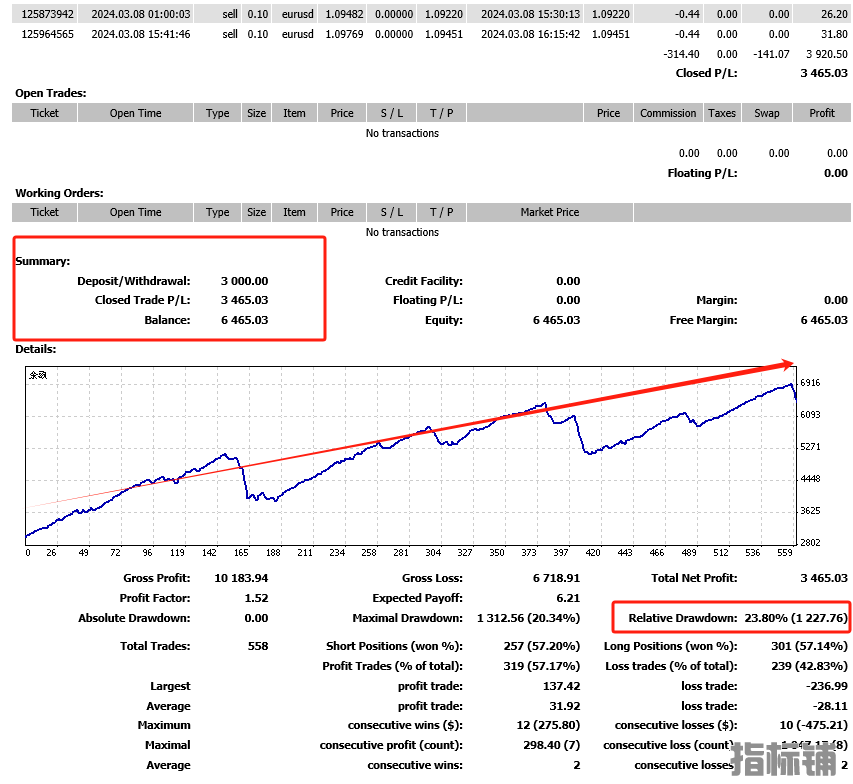Viewport: 853px width, 784px height.
Task: Select Profit Factor value 1.52
Action: [x=256, y=598]
